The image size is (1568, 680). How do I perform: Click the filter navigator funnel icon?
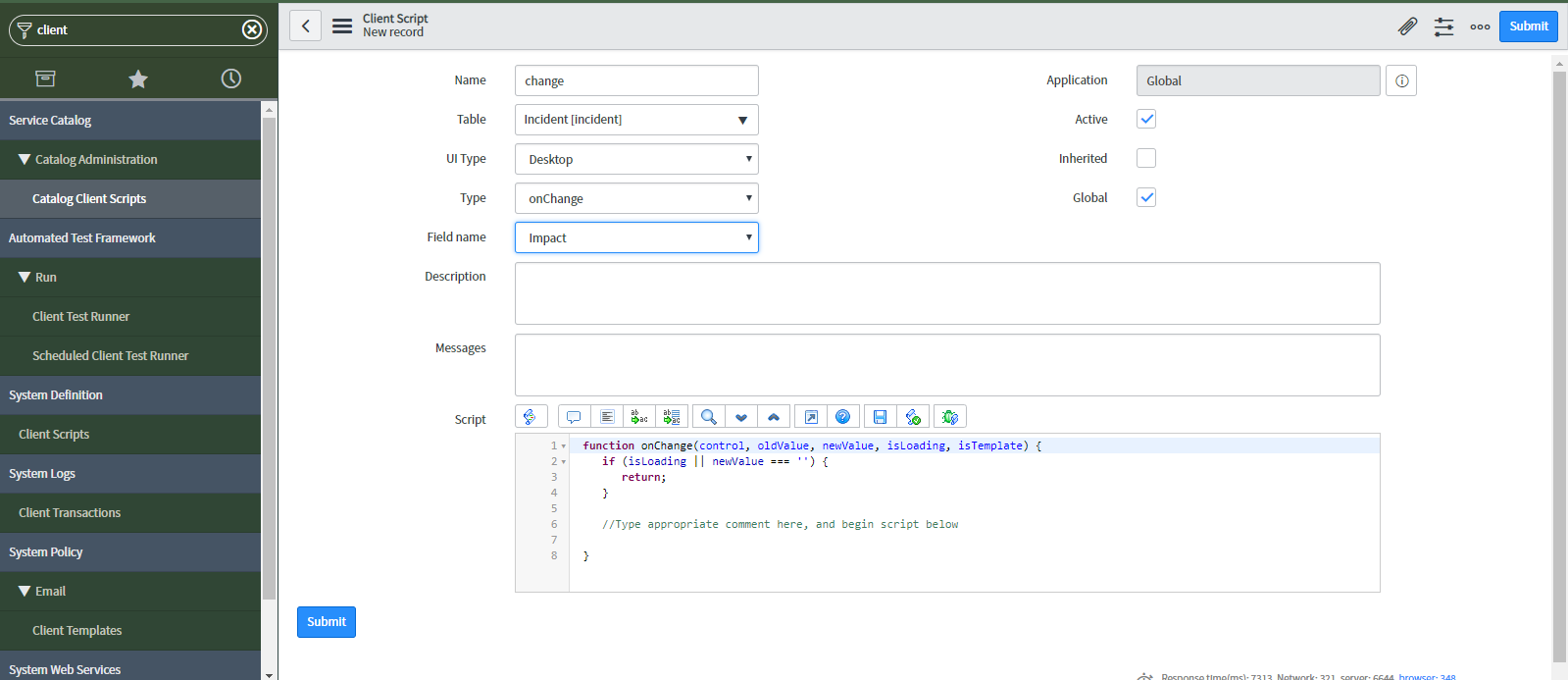pos(25,29)
